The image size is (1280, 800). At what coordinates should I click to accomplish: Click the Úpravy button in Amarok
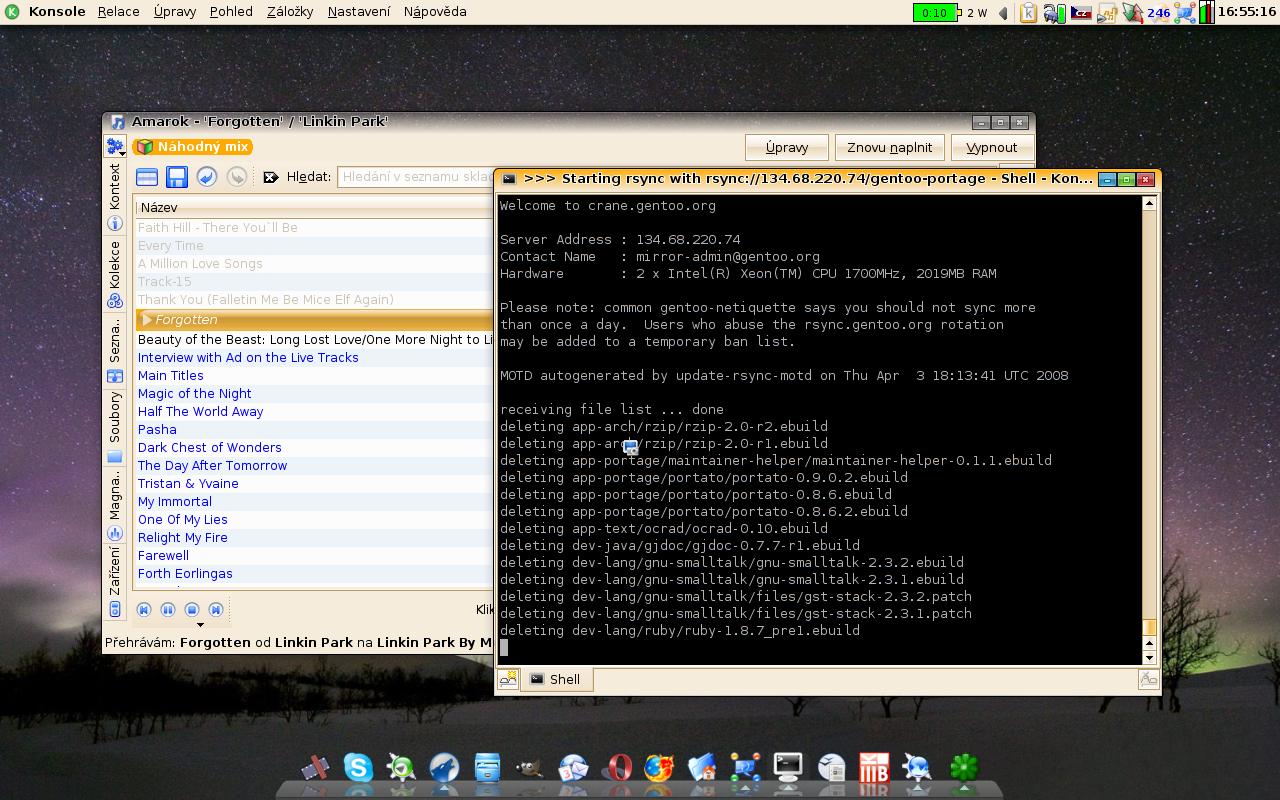point(787,147)
